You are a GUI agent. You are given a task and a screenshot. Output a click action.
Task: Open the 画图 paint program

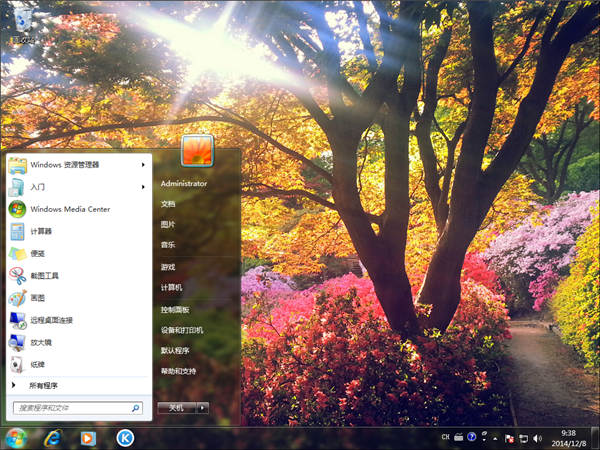pos(78,298)
